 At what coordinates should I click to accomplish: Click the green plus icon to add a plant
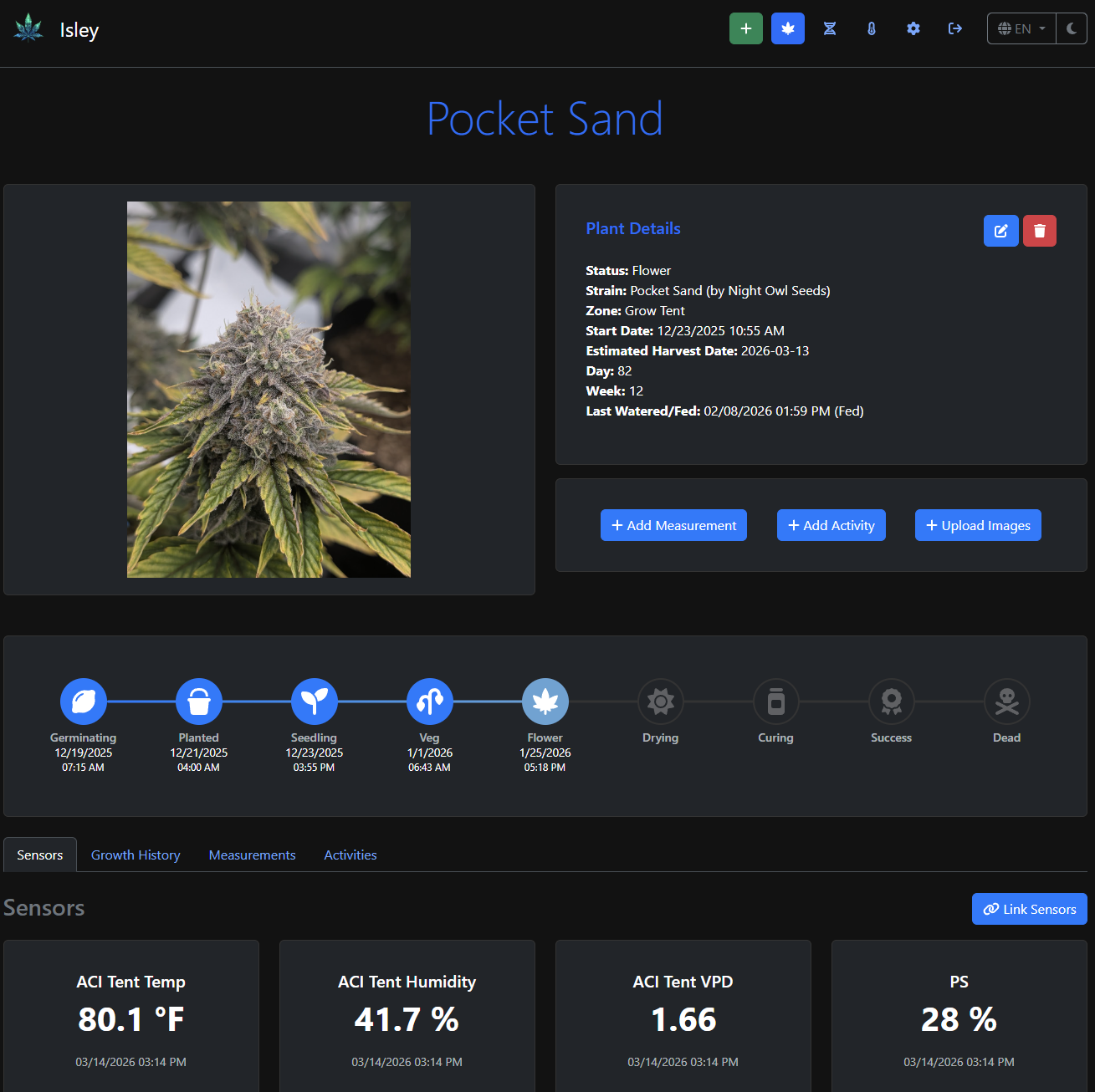(x=745, y=28)
